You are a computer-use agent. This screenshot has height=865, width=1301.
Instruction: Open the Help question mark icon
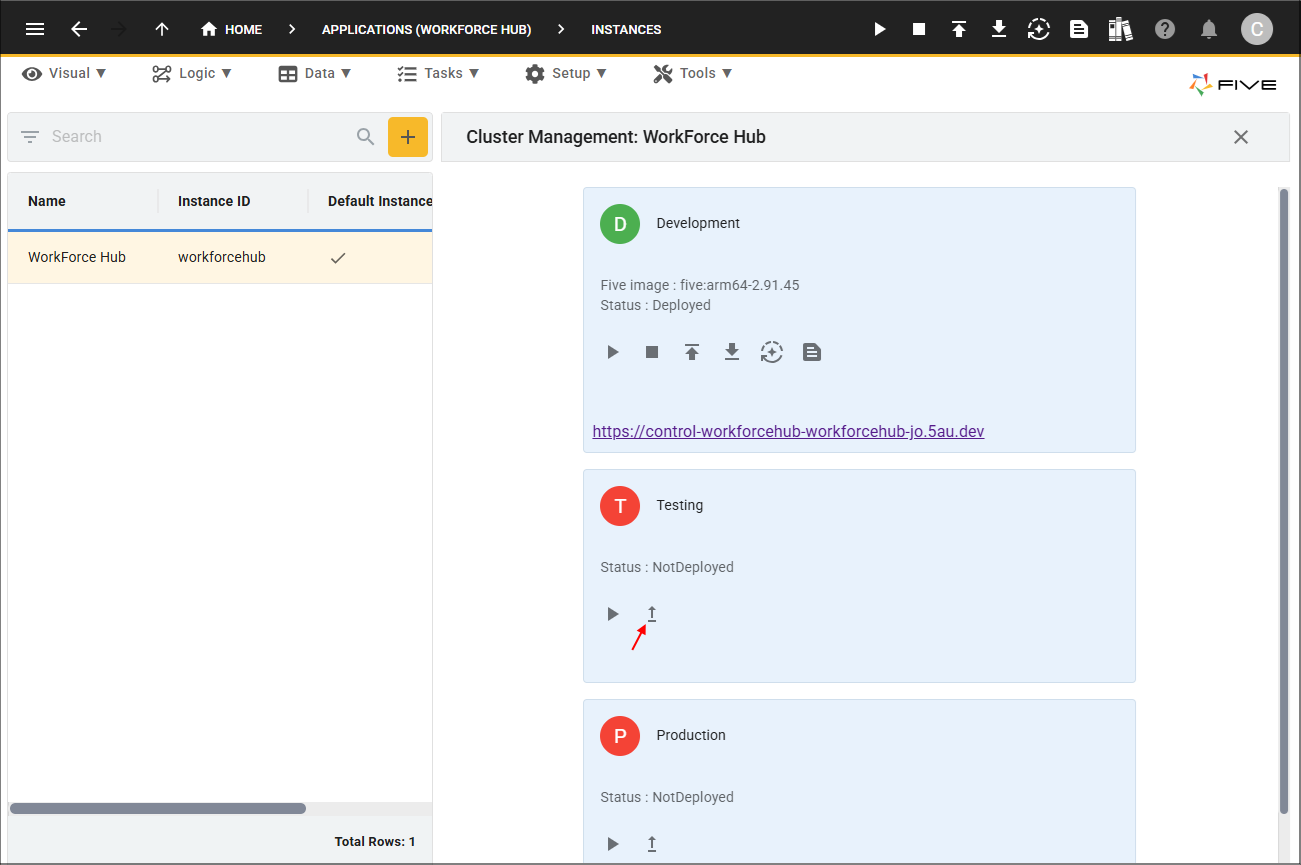point(1165,29)
